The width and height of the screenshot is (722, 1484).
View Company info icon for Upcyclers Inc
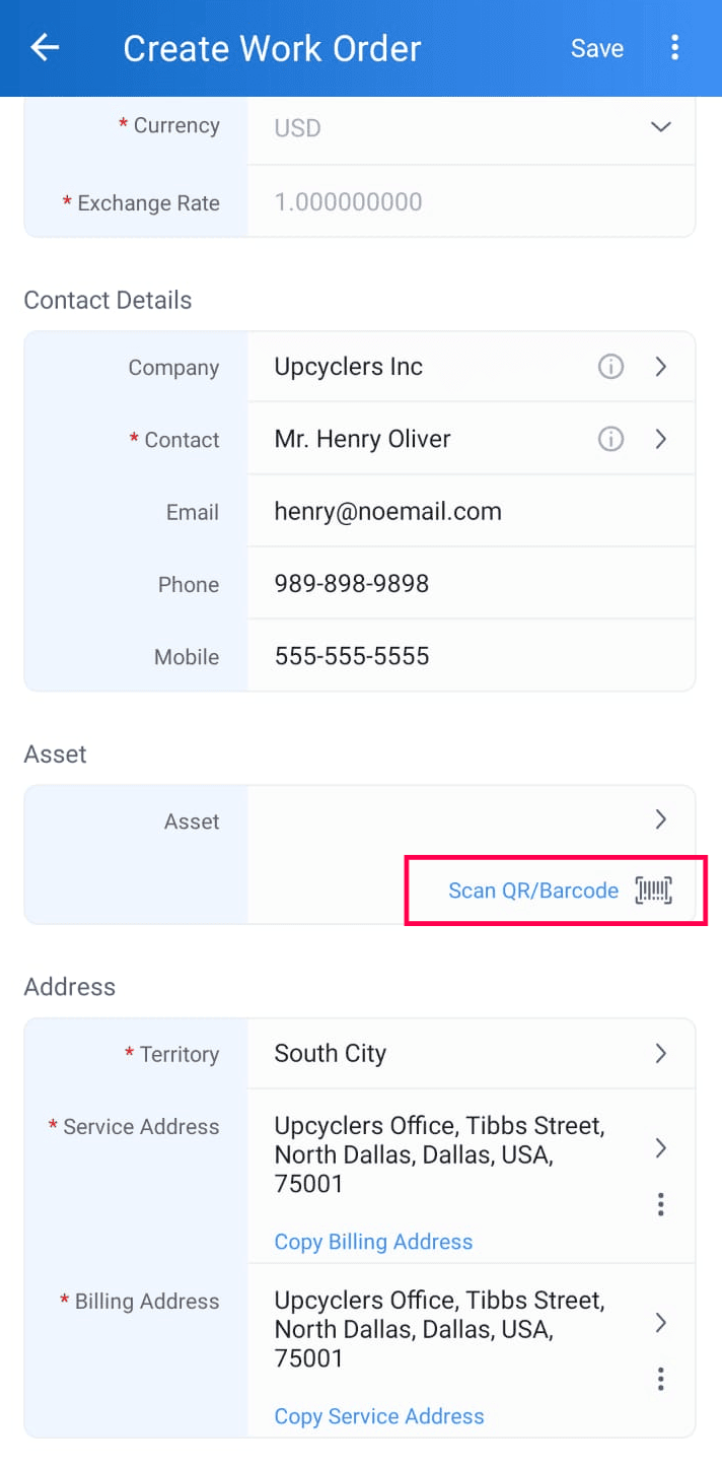[x=611, y=367]
